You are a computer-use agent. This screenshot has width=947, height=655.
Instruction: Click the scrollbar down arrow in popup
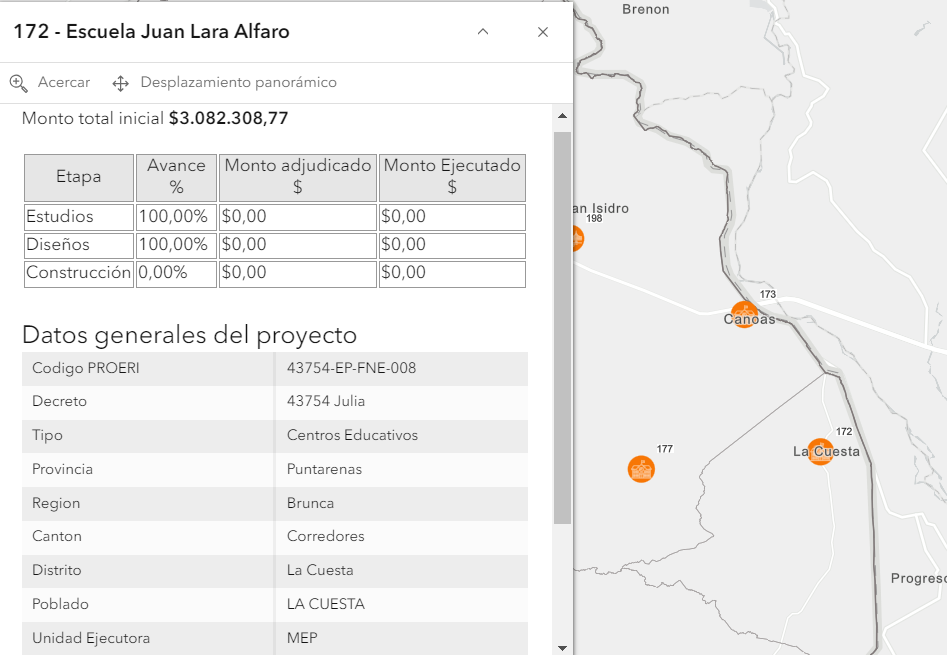pyautogui.click(x=562, y=648)
